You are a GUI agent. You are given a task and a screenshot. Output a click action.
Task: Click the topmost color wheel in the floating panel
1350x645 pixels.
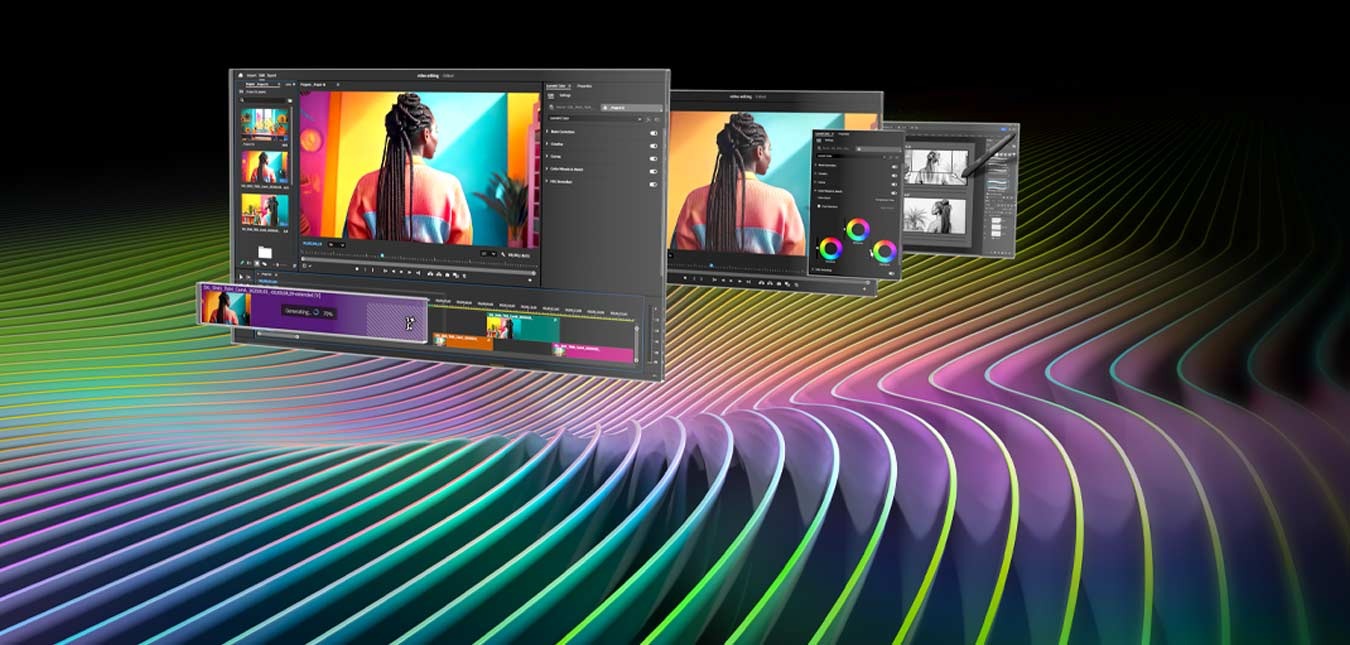pos(857,230)
